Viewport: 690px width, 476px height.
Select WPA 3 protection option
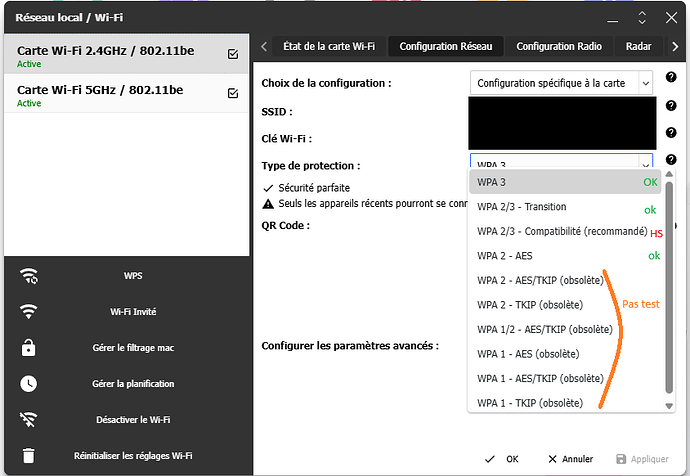click(x=565, y=182)
